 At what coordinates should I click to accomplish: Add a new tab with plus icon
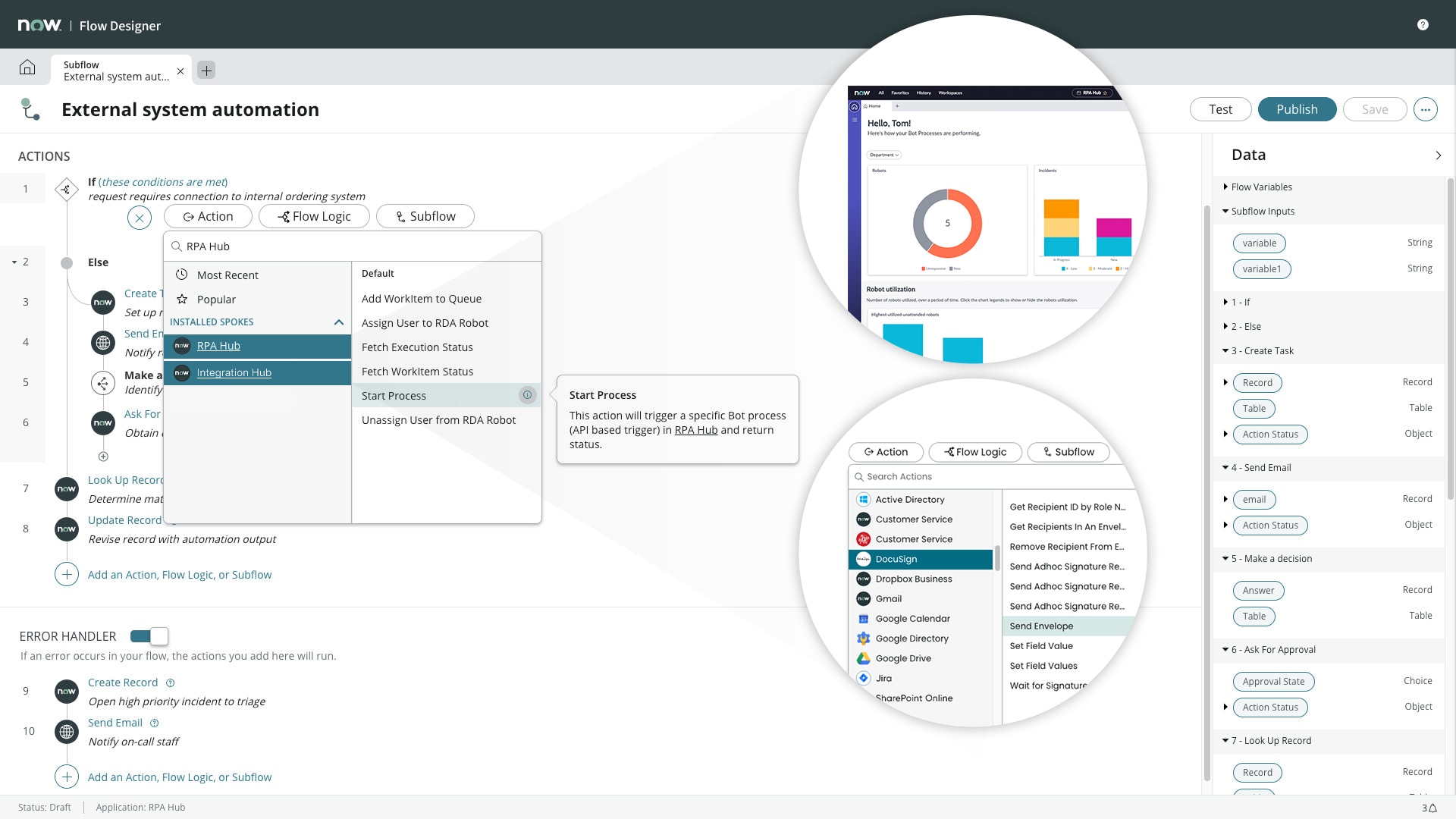206,70
